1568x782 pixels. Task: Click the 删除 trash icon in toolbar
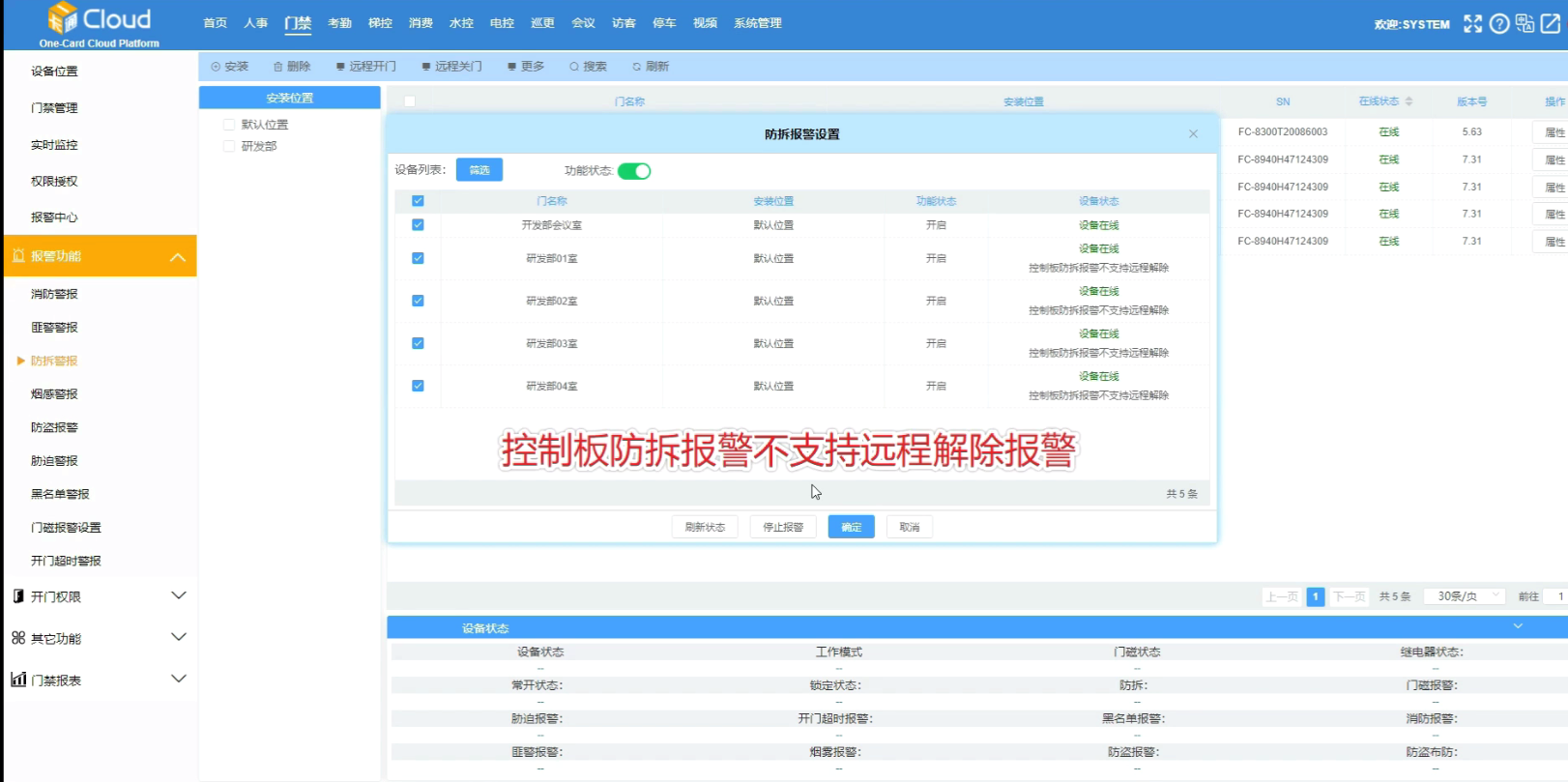[x=278, y=67]
